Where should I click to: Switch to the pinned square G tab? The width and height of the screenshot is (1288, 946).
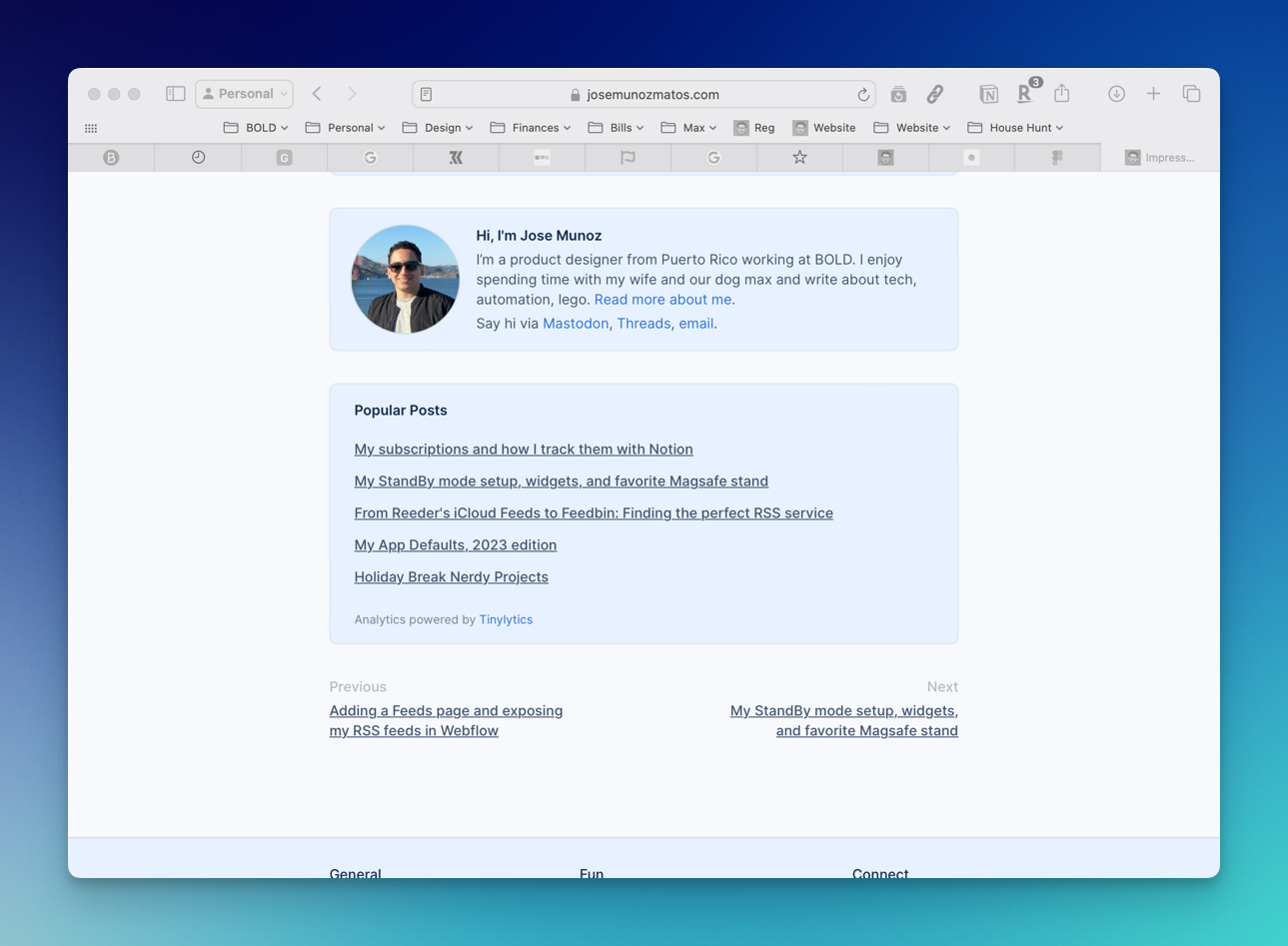pos(284,158)
